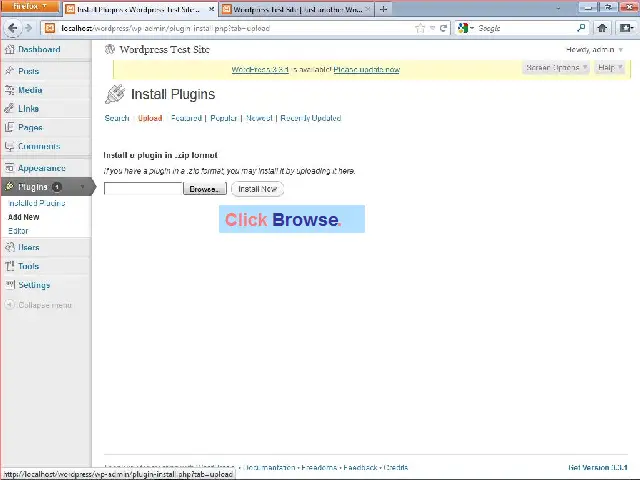
Task: Open the Documentation footer link
Action: (x=269, y=467)
